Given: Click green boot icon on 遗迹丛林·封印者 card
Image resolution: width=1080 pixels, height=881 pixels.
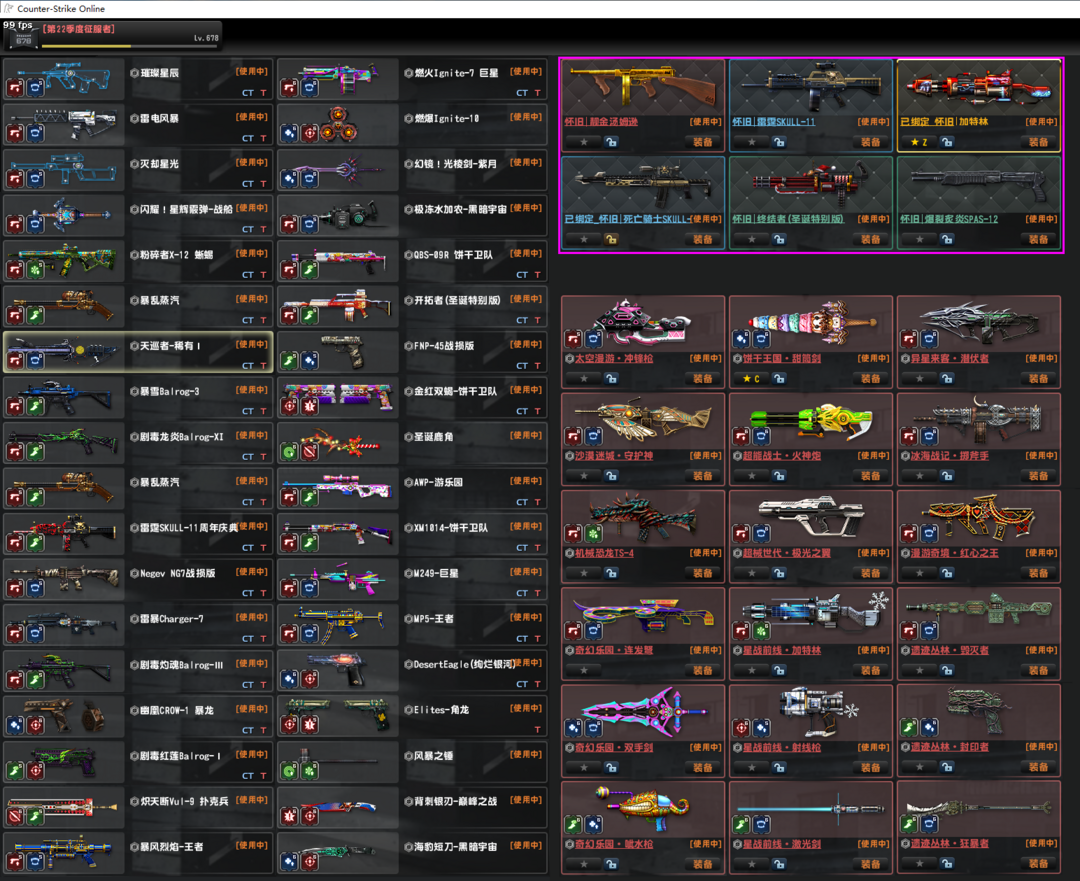Looking at the screenshot, I should pos(909,727).
